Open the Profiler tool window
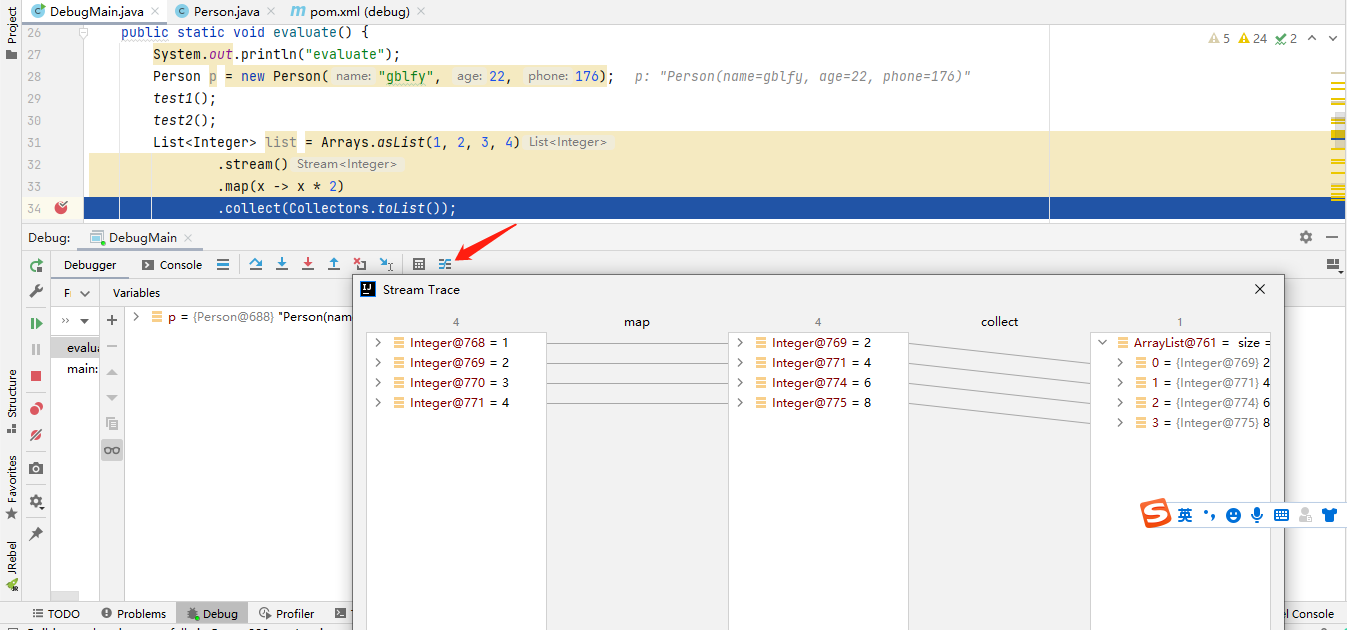Image resolution: width=1347 pixels, height=630 pixels. tap(286, 613)
